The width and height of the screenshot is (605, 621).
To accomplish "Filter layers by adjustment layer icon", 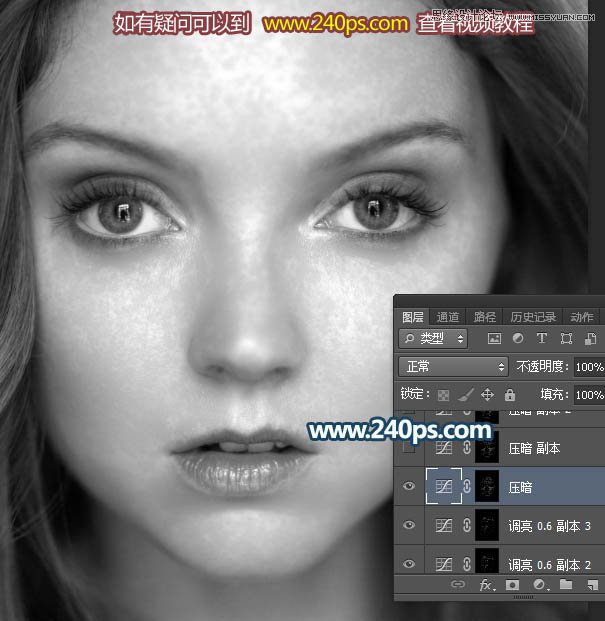I will (x=518, y=338).
